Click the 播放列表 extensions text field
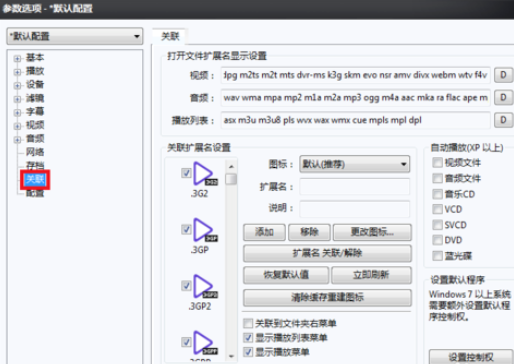Viewport: 514px width, 364px height. click(x=355, y=120)
